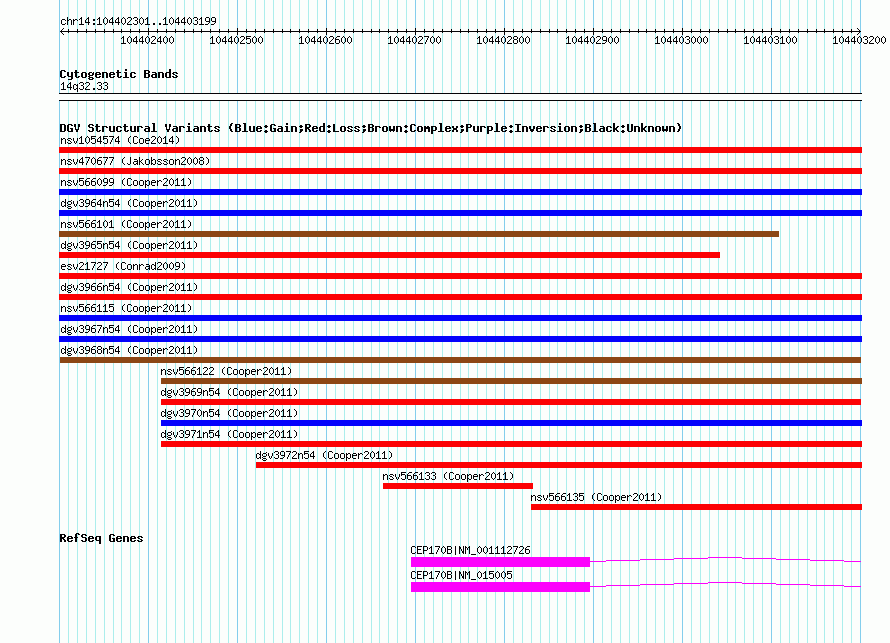Click the brown bar of dgv3968n54
Screen dimensions: 890x643
pos(460,360)
